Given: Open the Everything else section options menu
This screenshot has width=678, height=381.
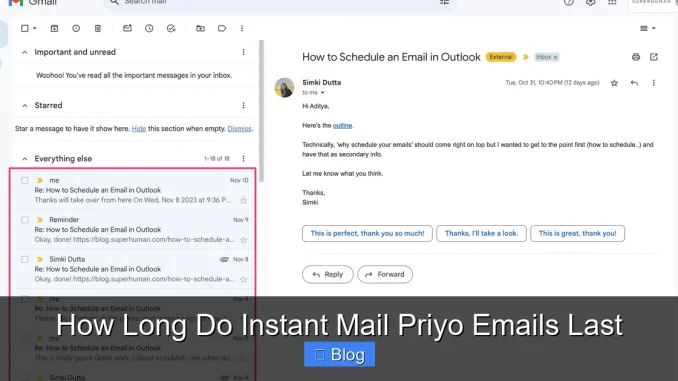Looking at the screenshot, I should (x=243, y=159).
